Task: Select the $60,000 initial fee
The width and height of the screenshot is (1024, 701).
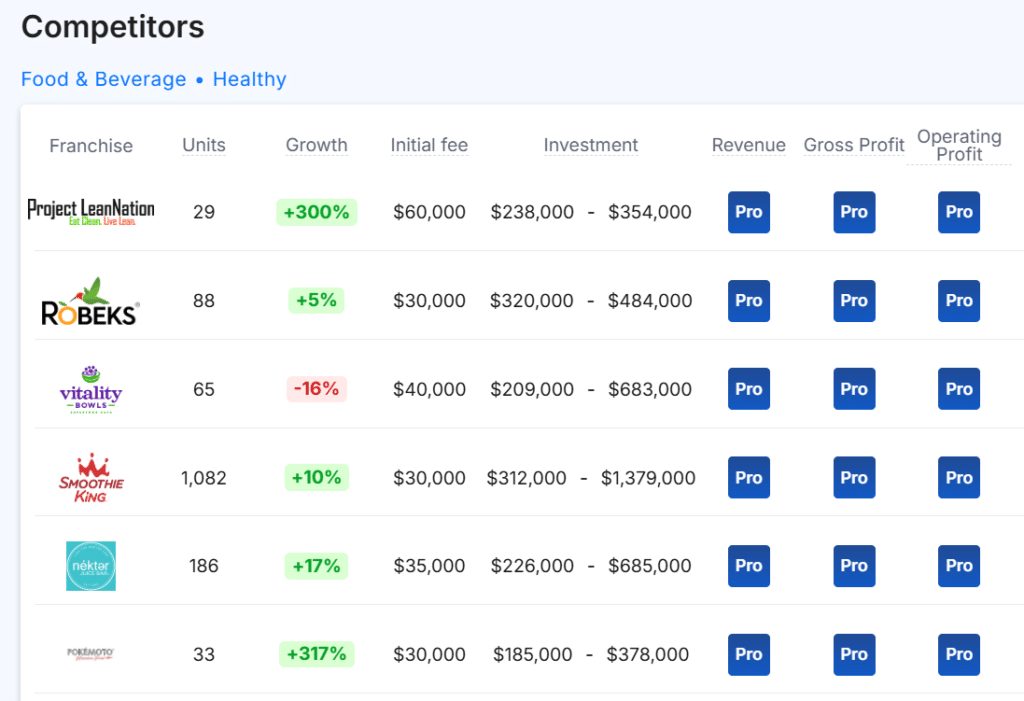Action: [x=429, y=212]
